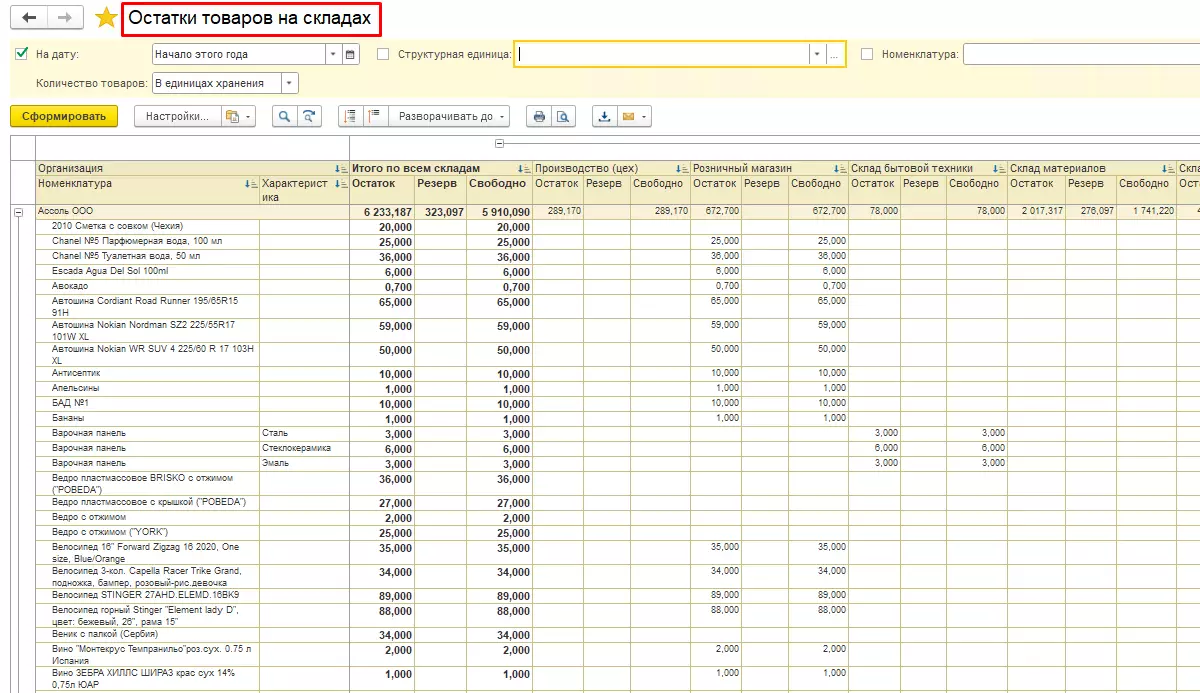Expand the "В единицах хранения" dropdown
The width and height of the screenshot is (1200, 693).
289,83
